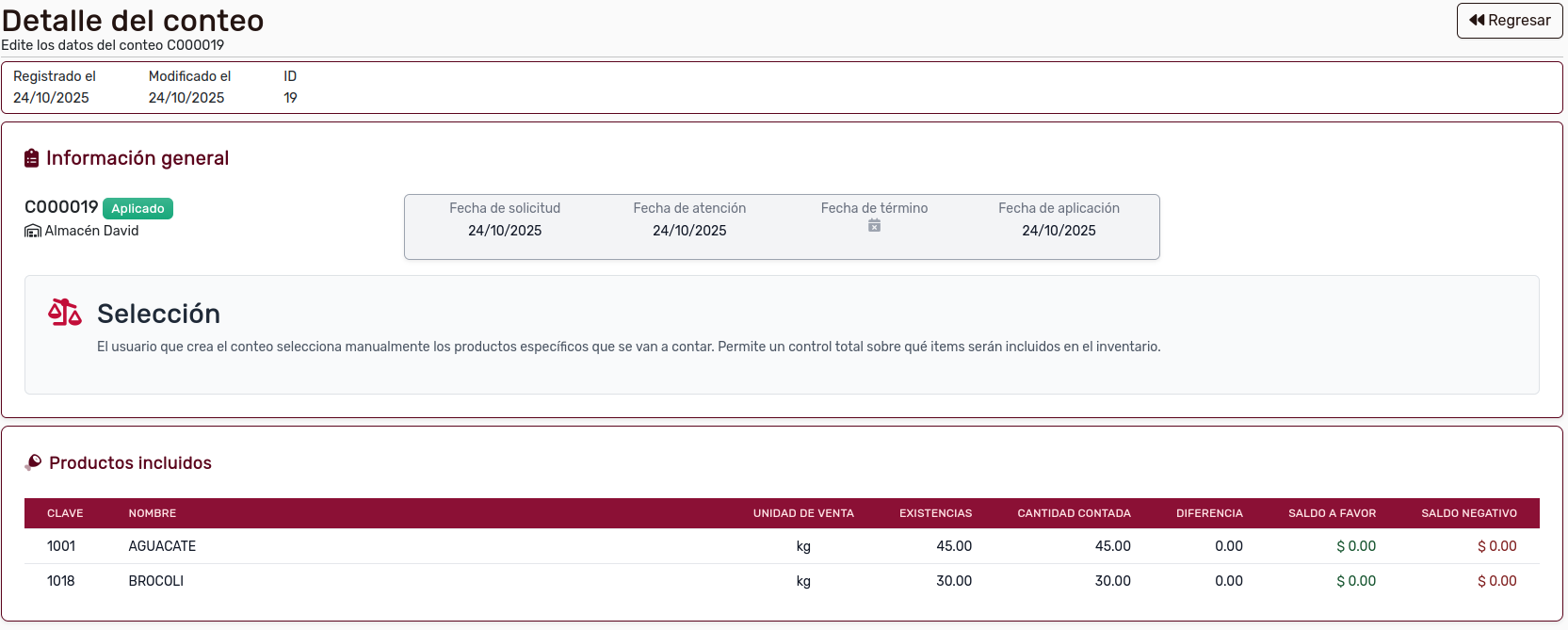Screen dimensions: 1568x630
Task: Click the NOMBRE column header
Action: tap(153, 513)
